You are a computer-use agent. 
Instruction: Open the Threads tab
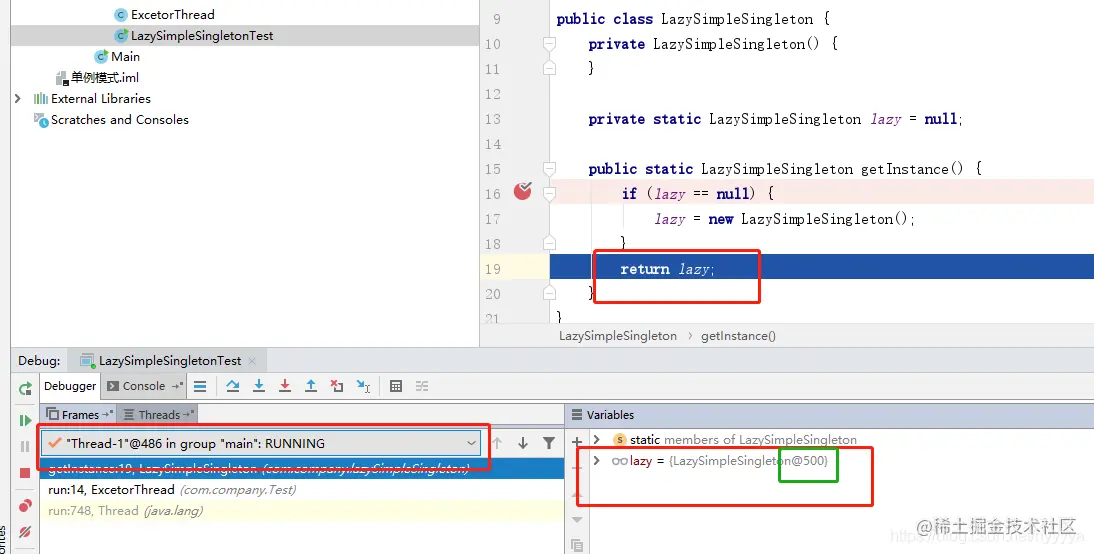click(158, 414)
